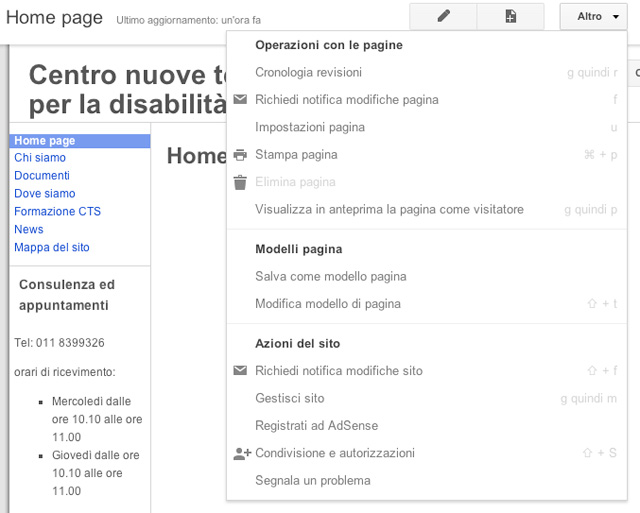This screenshot has height=513, width=640.
Task: Click the printer icon beside Stampa pagina
Action: [x=240, y=155]
